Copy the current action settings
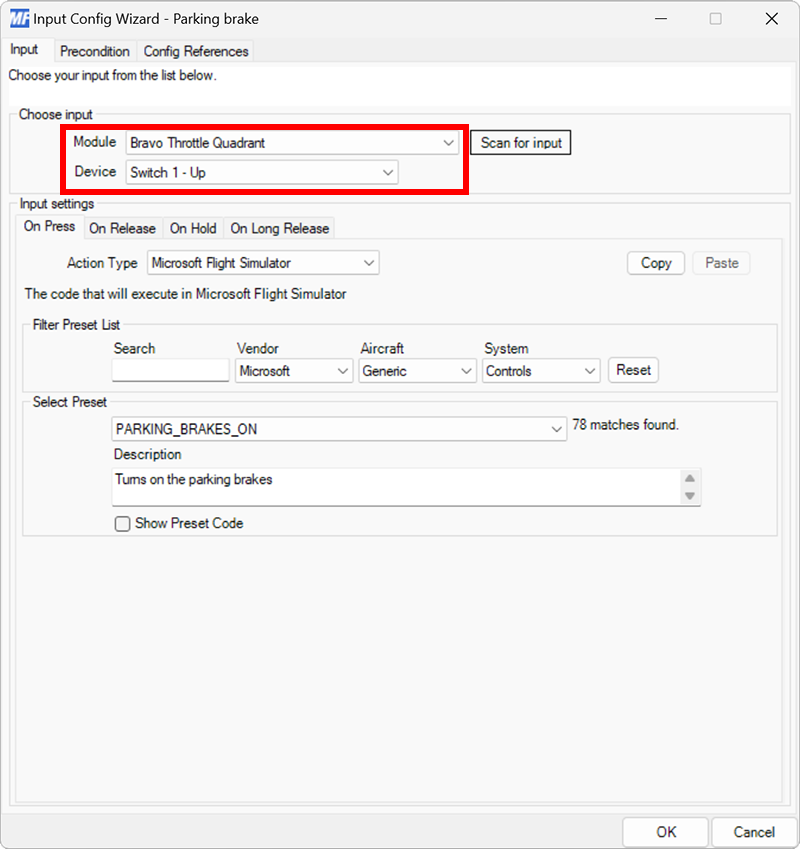This screenshot has width=800, height=849. coord(655,262)
